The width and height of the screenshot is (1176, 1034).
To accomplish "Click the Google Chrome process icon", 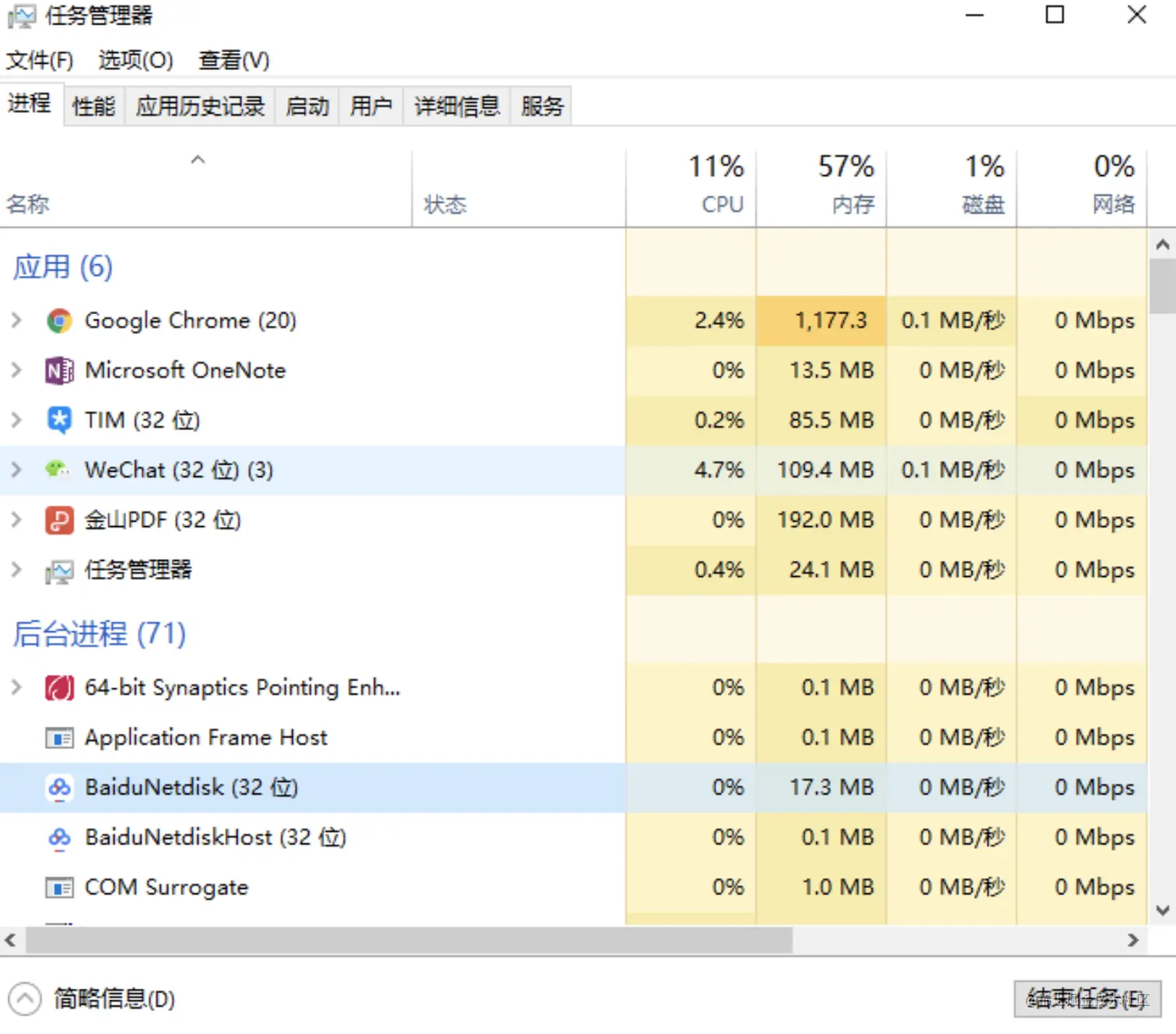I will (59, 320).
